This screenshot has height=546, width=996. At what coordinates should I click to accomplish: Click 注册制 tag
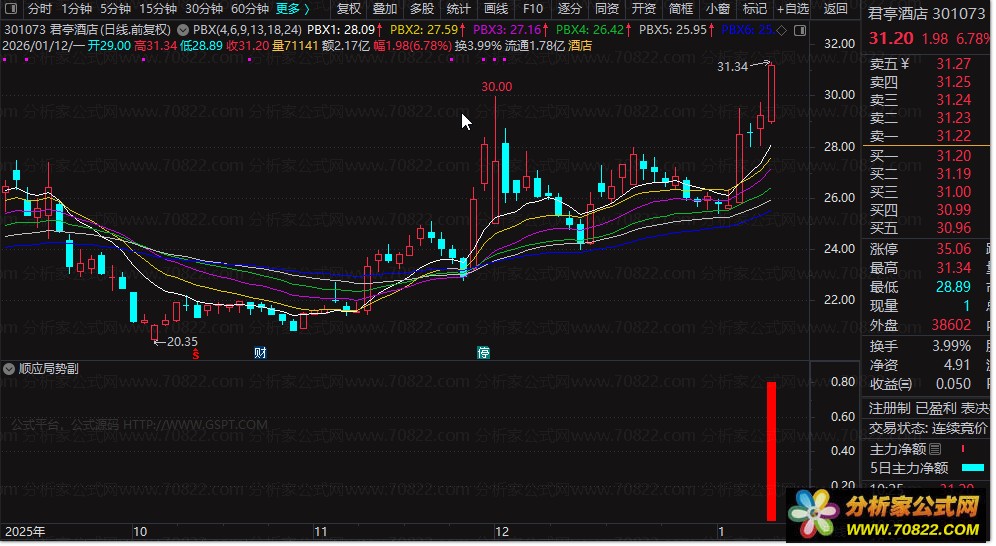coord(889,408)
